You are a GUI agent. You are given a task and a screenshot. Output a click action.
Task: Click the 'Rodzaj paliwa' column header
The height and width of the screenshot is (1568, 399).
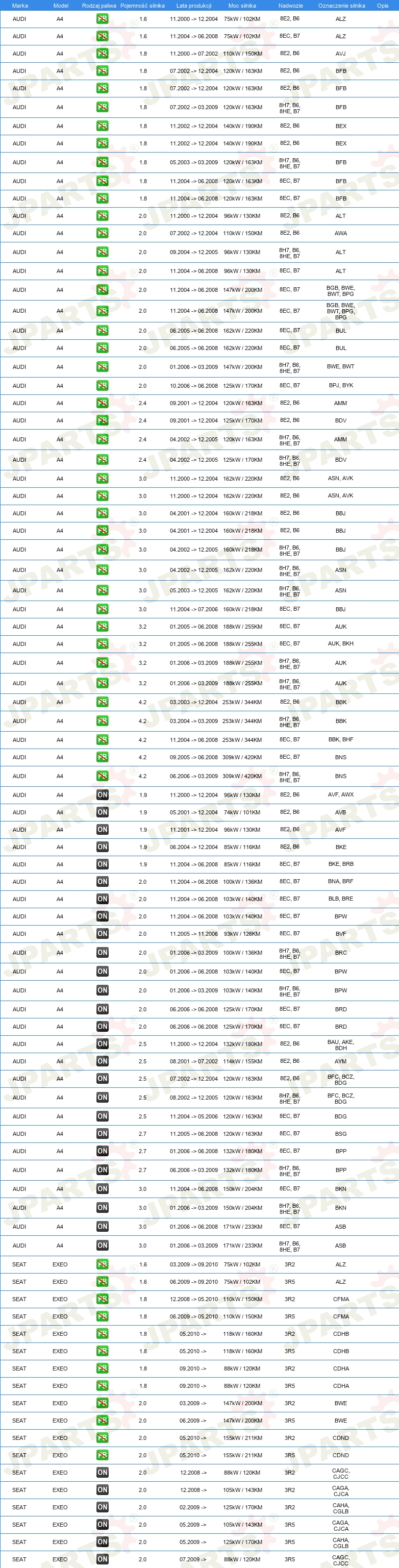(x=99, y=6)
